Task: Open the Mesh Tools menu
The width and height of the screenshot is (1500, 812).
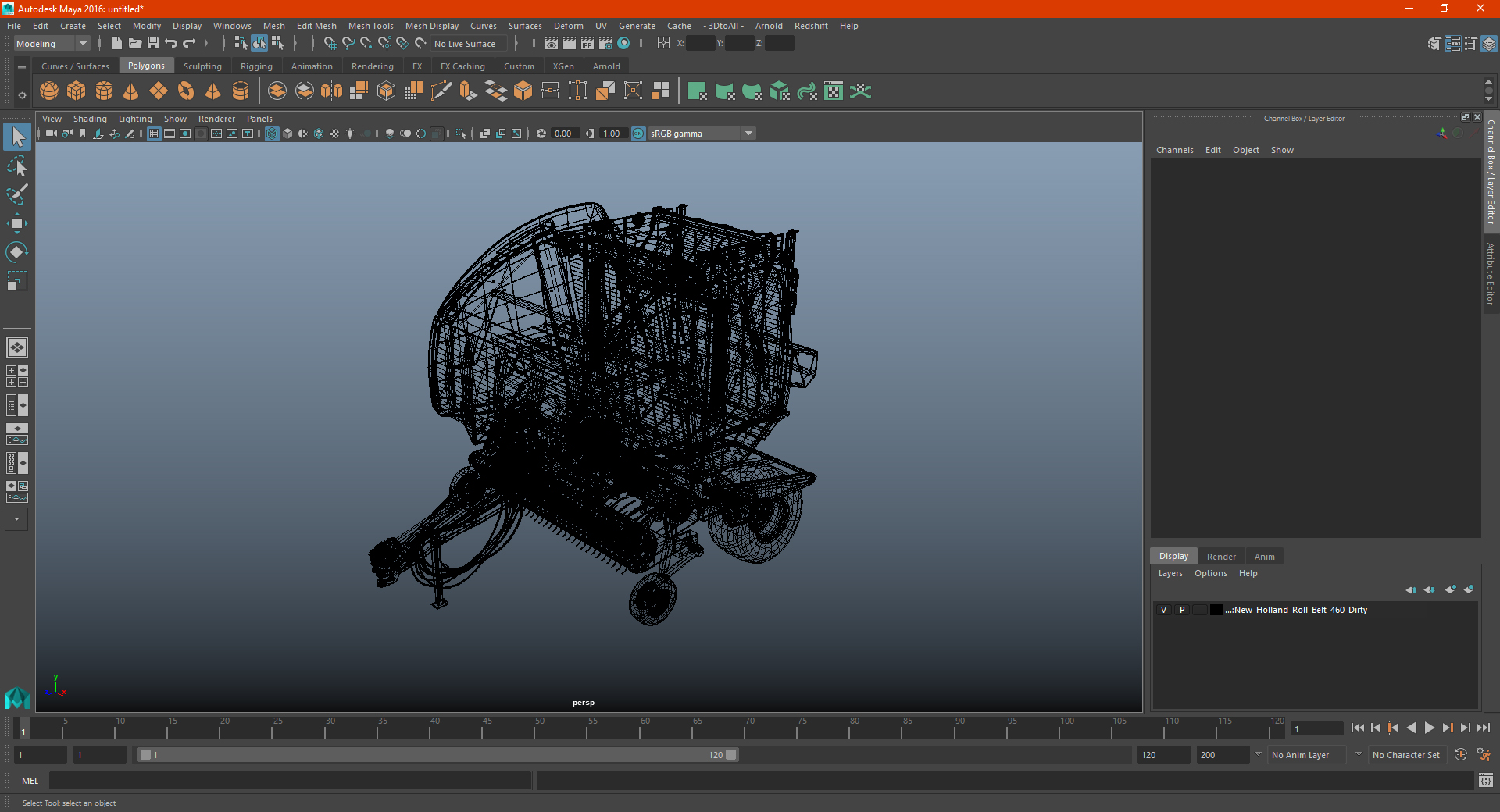Action: click(x=370, y=26)
